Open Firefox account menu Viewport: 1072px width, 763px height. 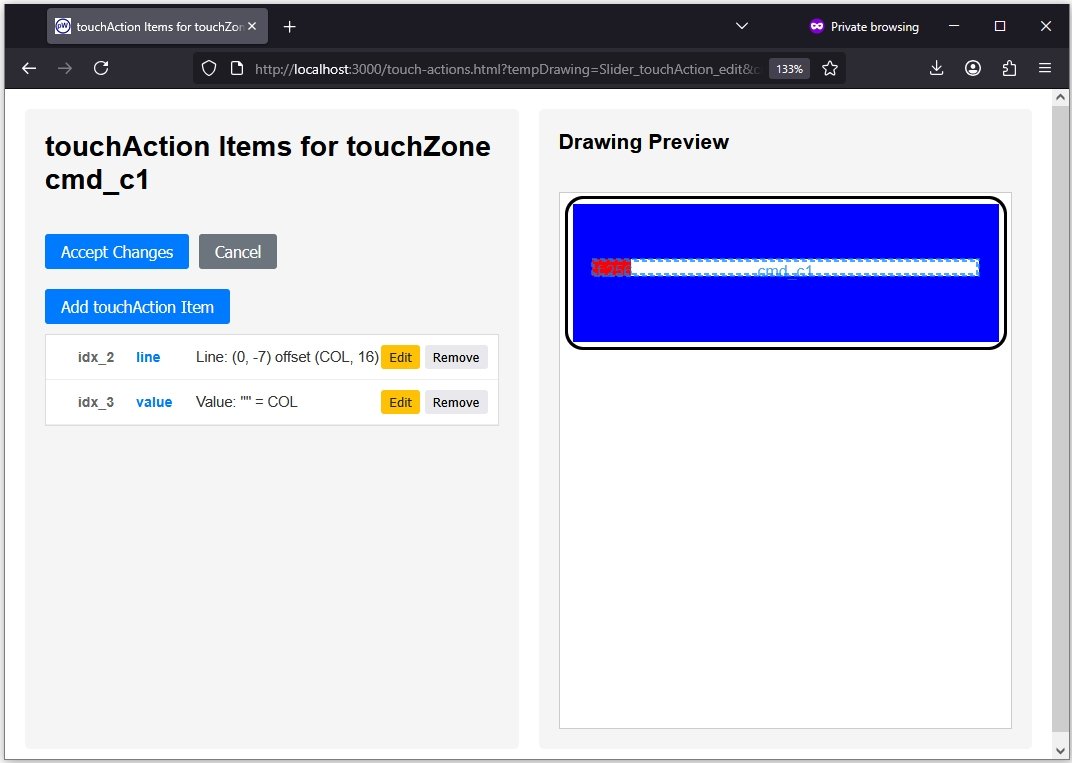point(972,68)
